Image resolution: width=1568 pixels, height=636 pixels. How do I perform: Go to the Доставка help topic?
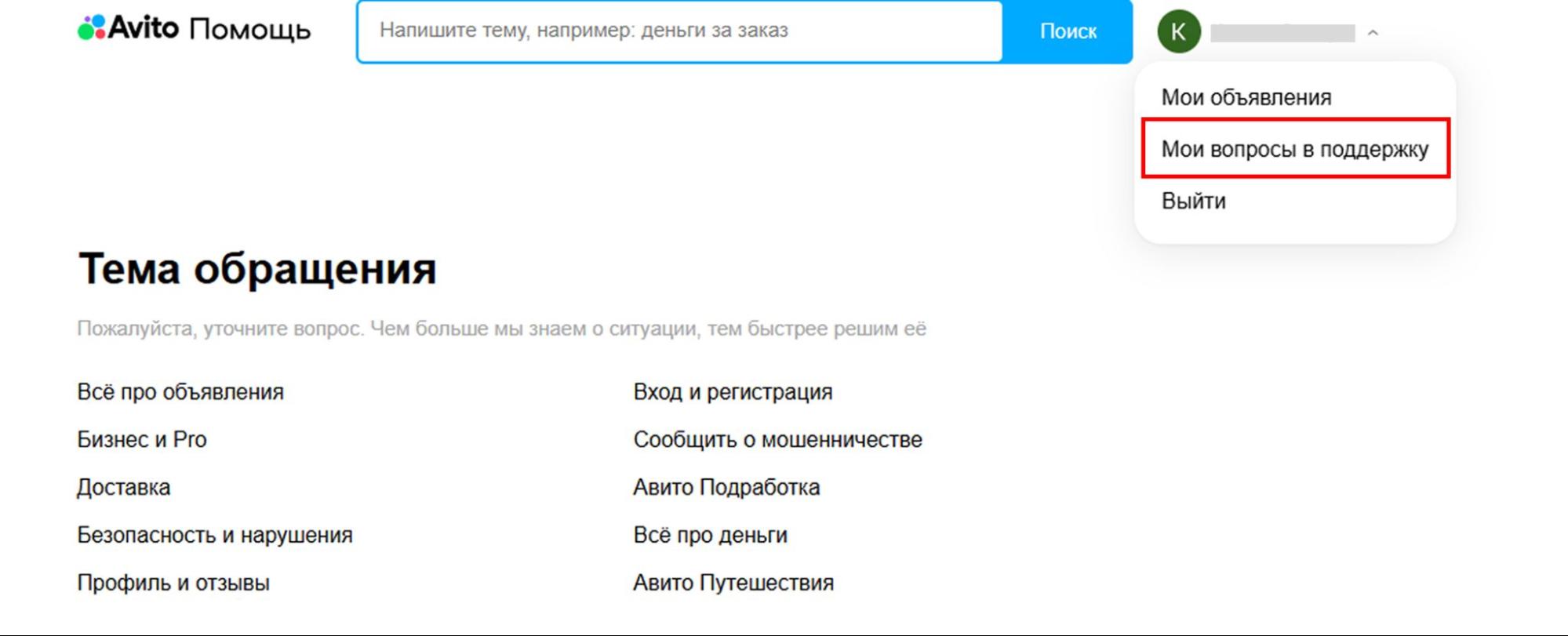(x=123, y=488)
